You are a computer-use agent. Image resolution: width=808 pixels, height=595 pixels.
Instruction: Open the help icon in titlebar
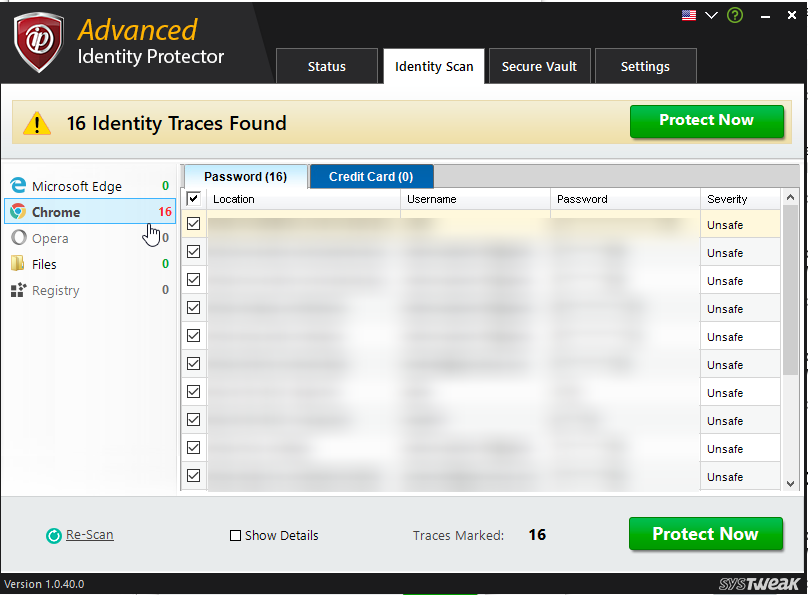point(735,15)
